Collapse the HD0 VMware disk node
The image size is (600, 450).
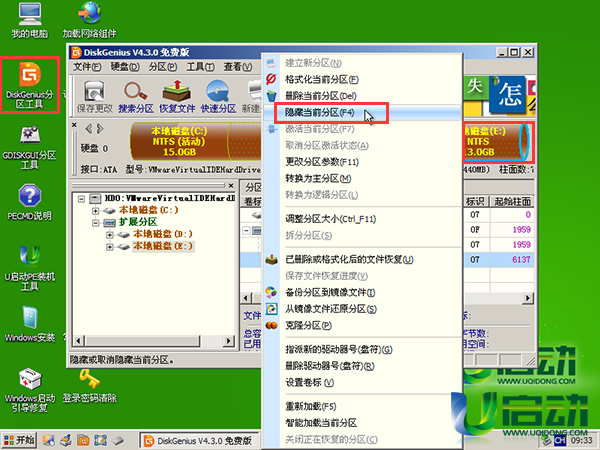[81, 199]
